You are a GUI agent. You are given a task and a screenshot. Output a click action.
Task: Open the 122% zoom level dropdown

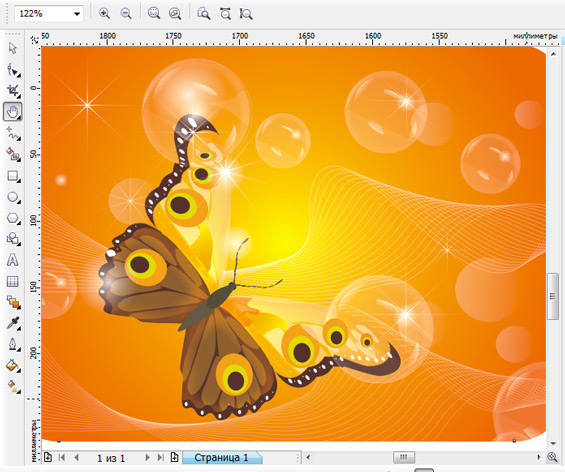point(77,14)
